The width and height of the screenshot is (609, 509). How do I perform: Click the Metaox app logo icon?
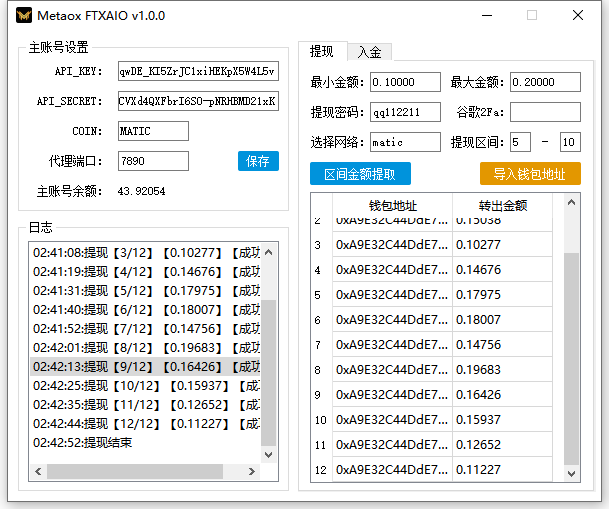pyautogui.click(x=20, y=16)
